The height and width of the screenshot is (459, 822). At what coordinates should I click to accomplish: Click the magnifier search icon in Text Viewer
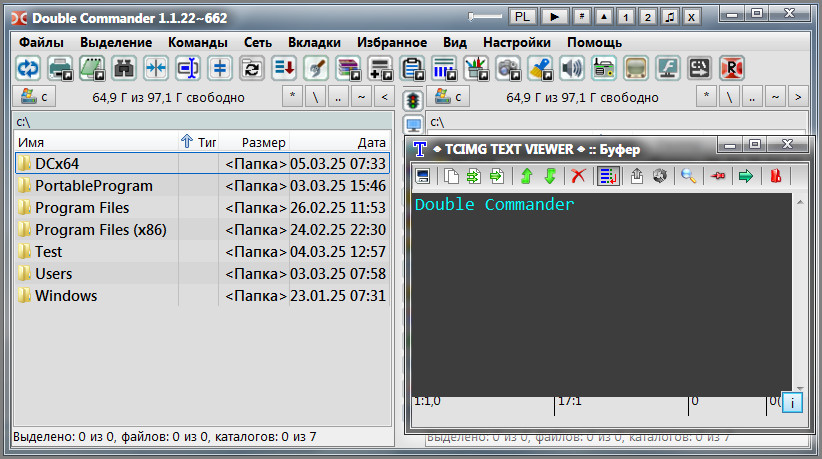(x=688, y=176)
